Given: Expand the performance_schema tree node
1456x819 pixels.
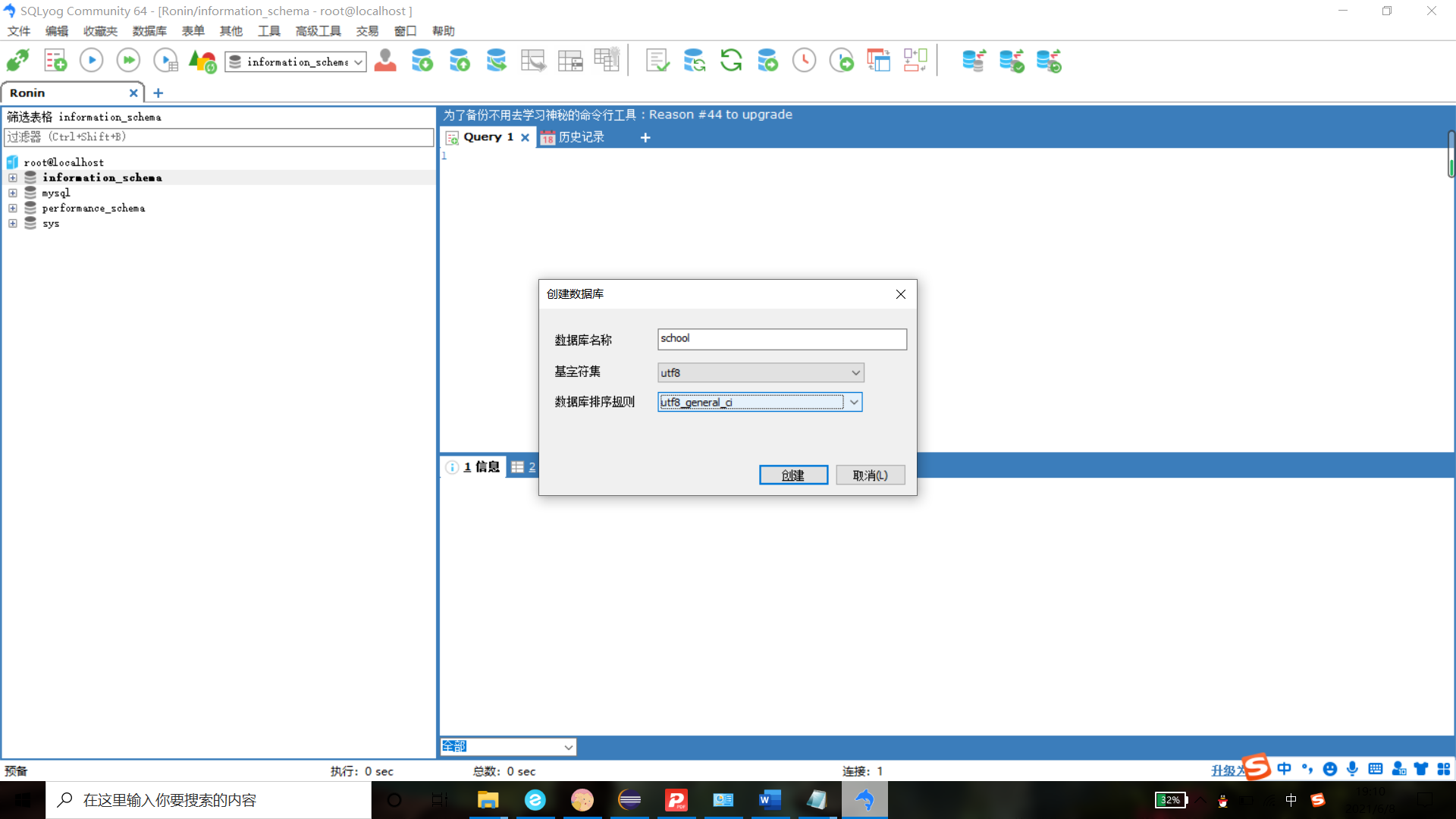Looking at the screenshot, I should [13, 208].
